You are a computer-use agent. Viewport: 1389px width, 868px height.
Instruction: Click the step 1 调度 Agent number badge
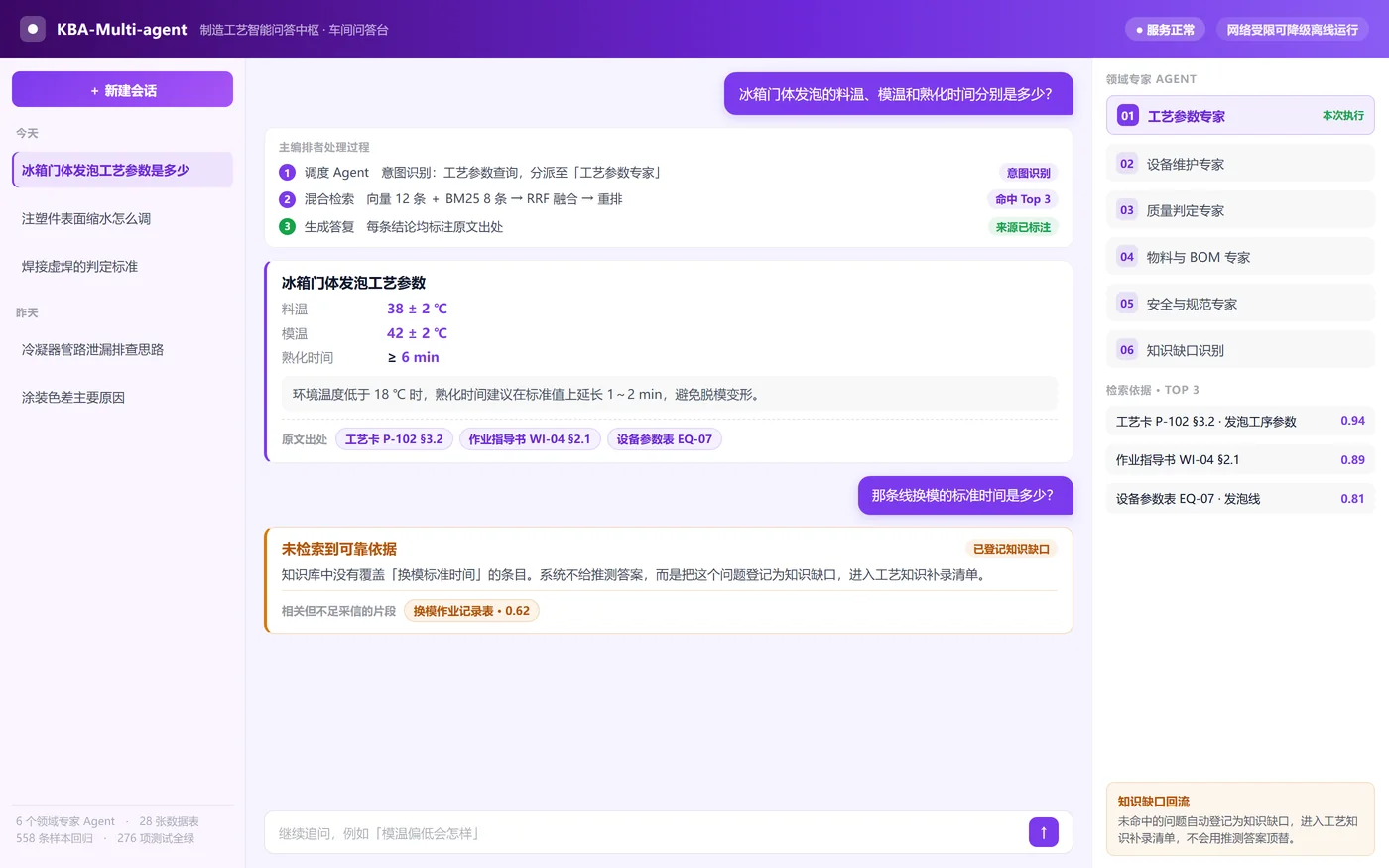pyautogui.click(x=288, y=173)
